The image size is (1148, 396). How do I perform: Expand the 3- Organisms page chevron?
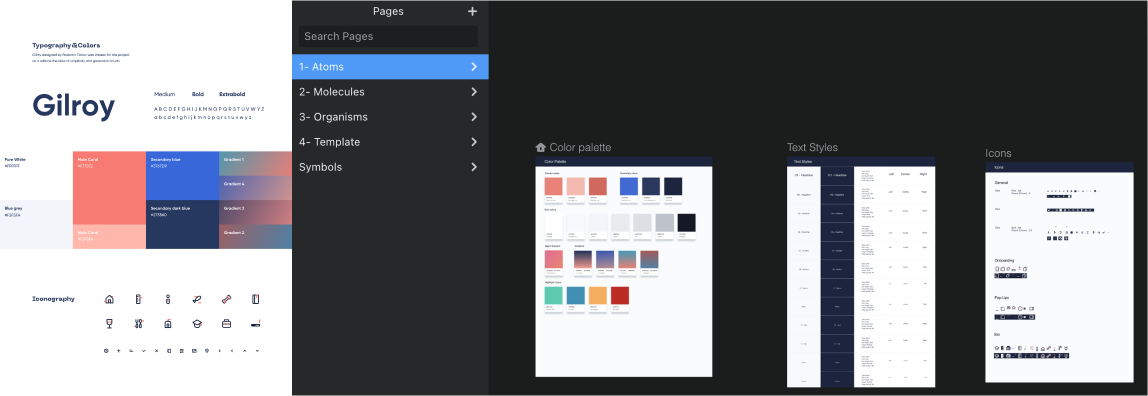click(x=474, y=117)
